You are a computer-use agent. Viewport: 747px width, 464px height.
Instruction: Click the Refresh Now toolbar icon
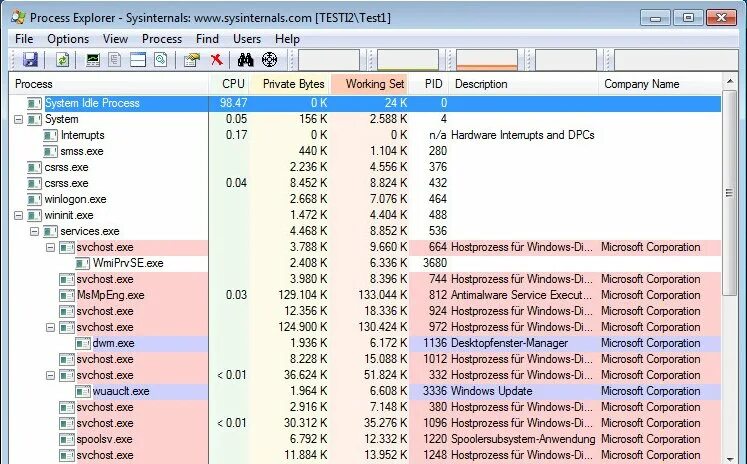tap(62, 60)
